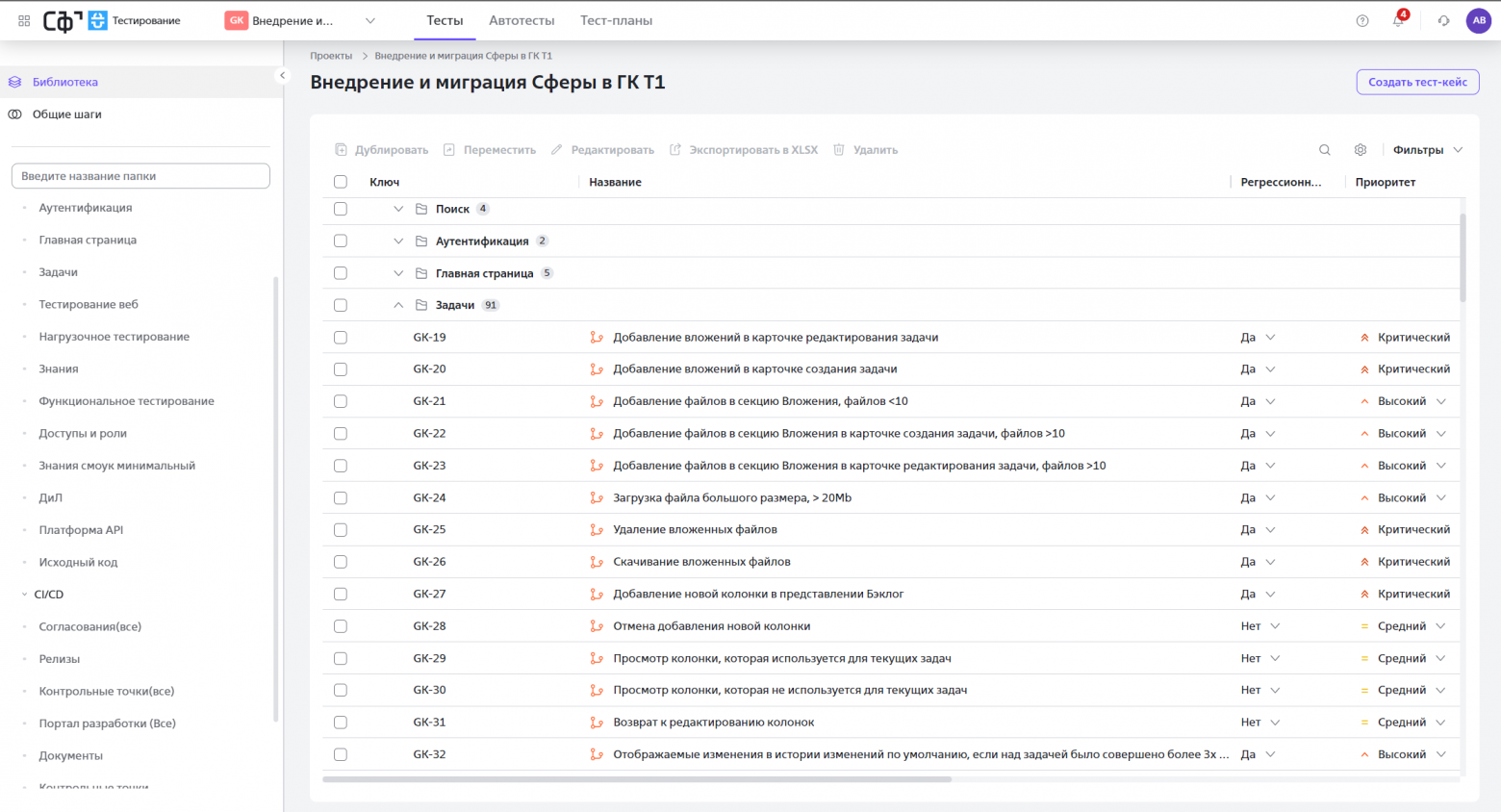Image resolution: width=1501 pixels, height=812 pixels.
Task: Collapse the Задачи folder chevron
Action: point(398,305)
